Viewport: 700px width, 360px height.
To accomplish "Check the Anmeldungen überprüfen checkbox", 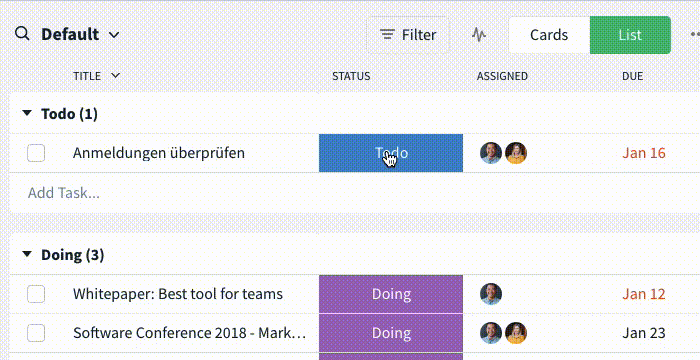I will 36,153.
